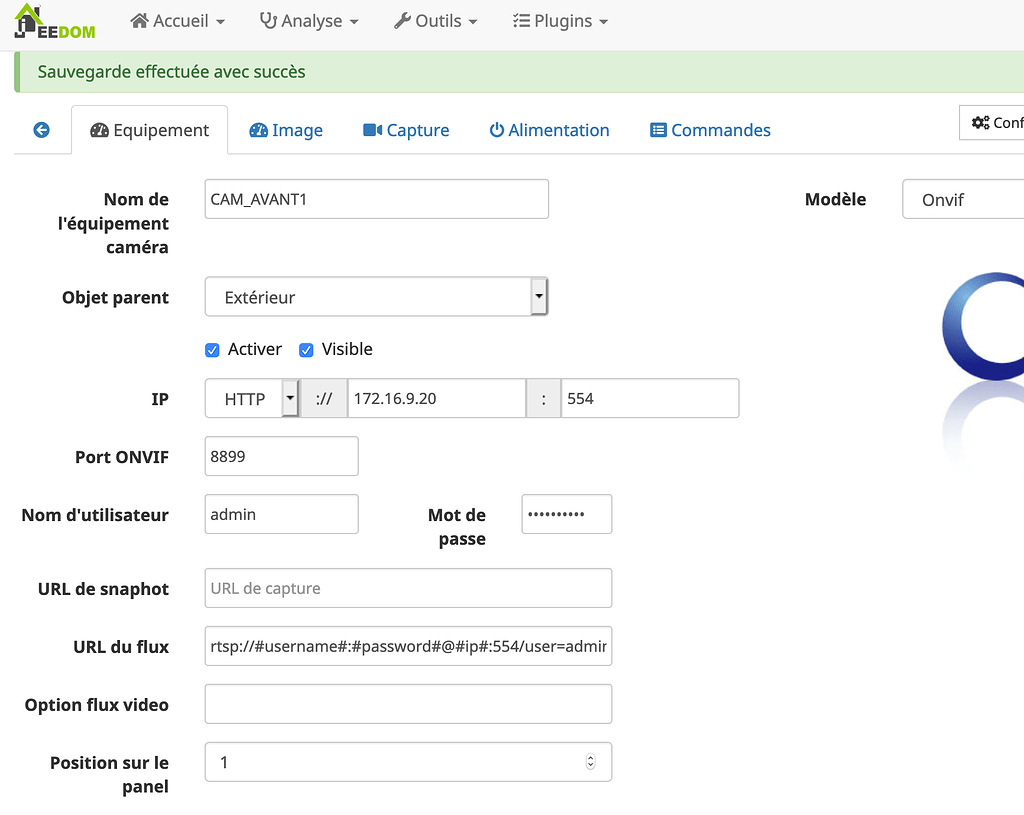The height and width of the screenshot is (815, 1024).
Task: Click the Jeedom logo
Action: point(55,22)
